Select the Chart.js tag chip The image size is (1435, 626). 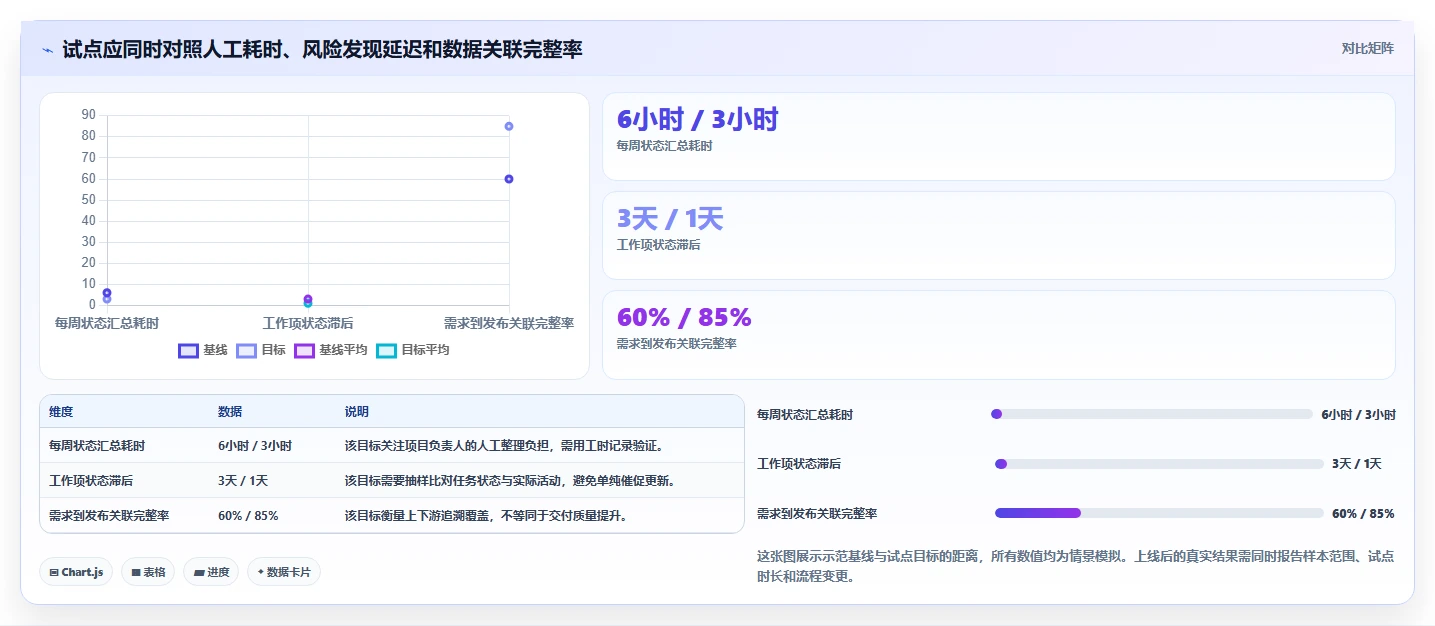click(76, 572)
